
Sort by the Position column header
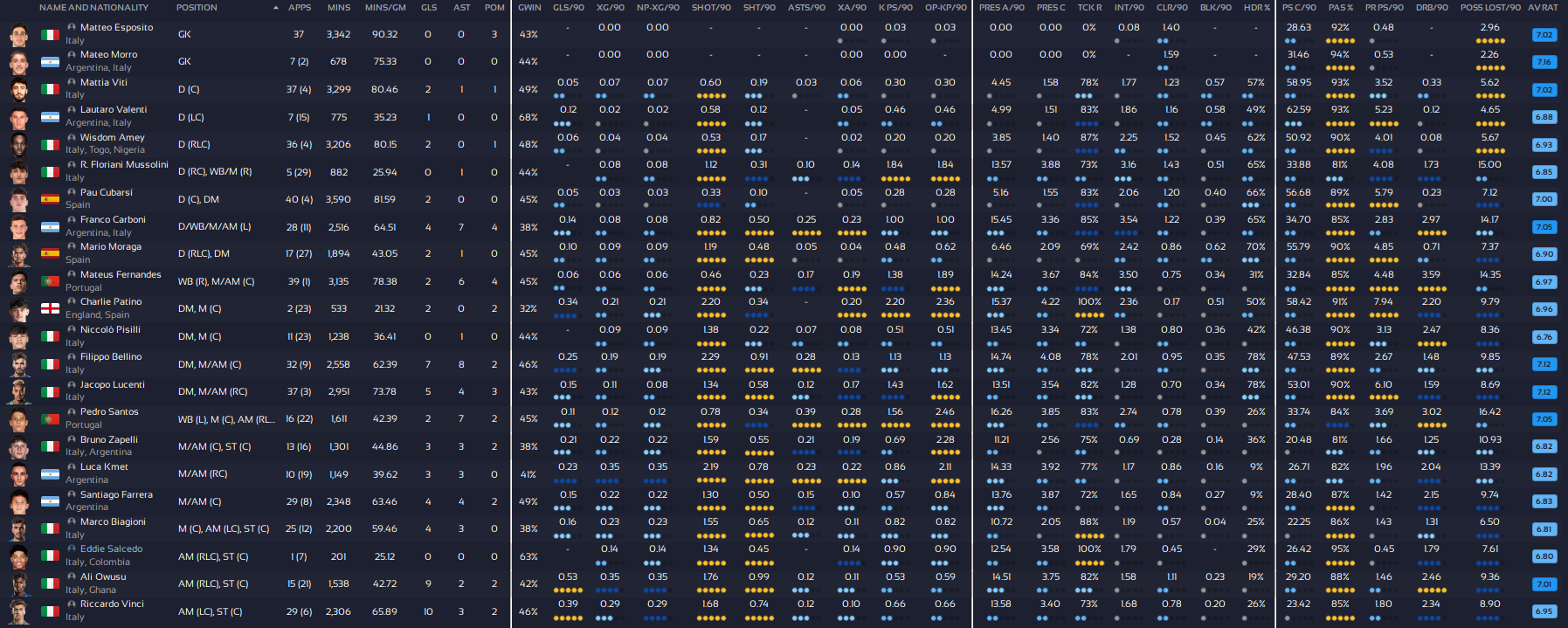pos(197,8)
